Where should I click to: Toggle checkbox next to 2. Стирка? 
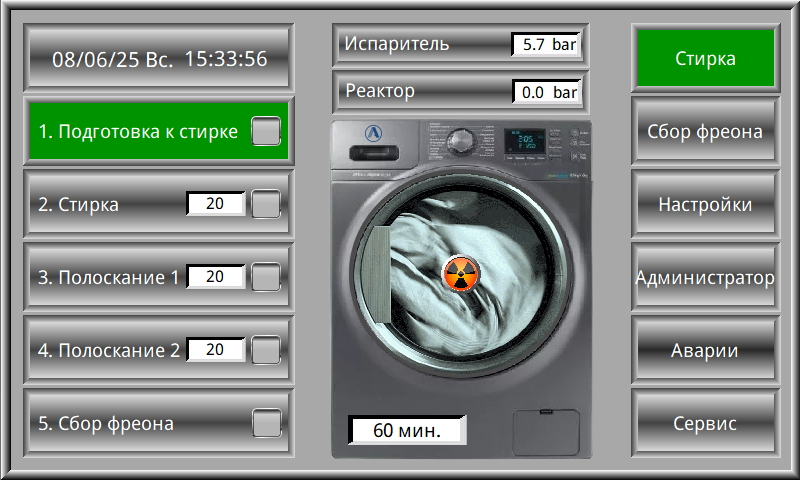pyautogui.click(x=266, y=205)
